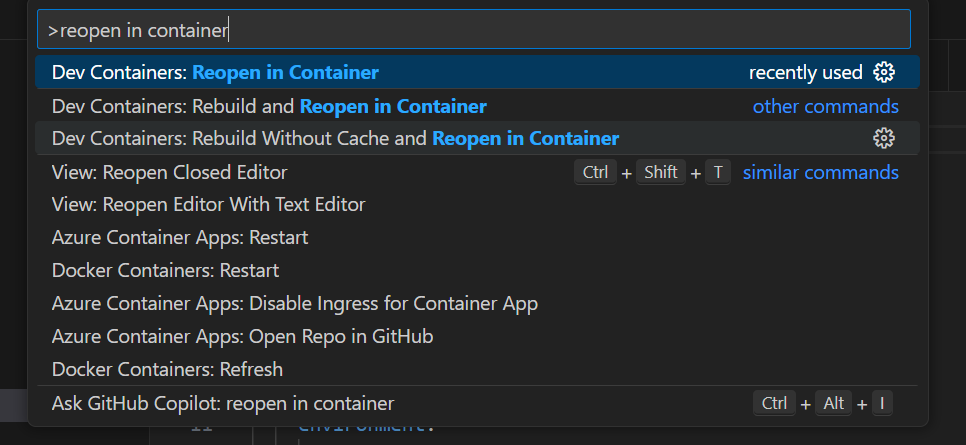Run Azure Container Apps: Restart command
The height and width of the screenshot is (445, 966).
477,237
